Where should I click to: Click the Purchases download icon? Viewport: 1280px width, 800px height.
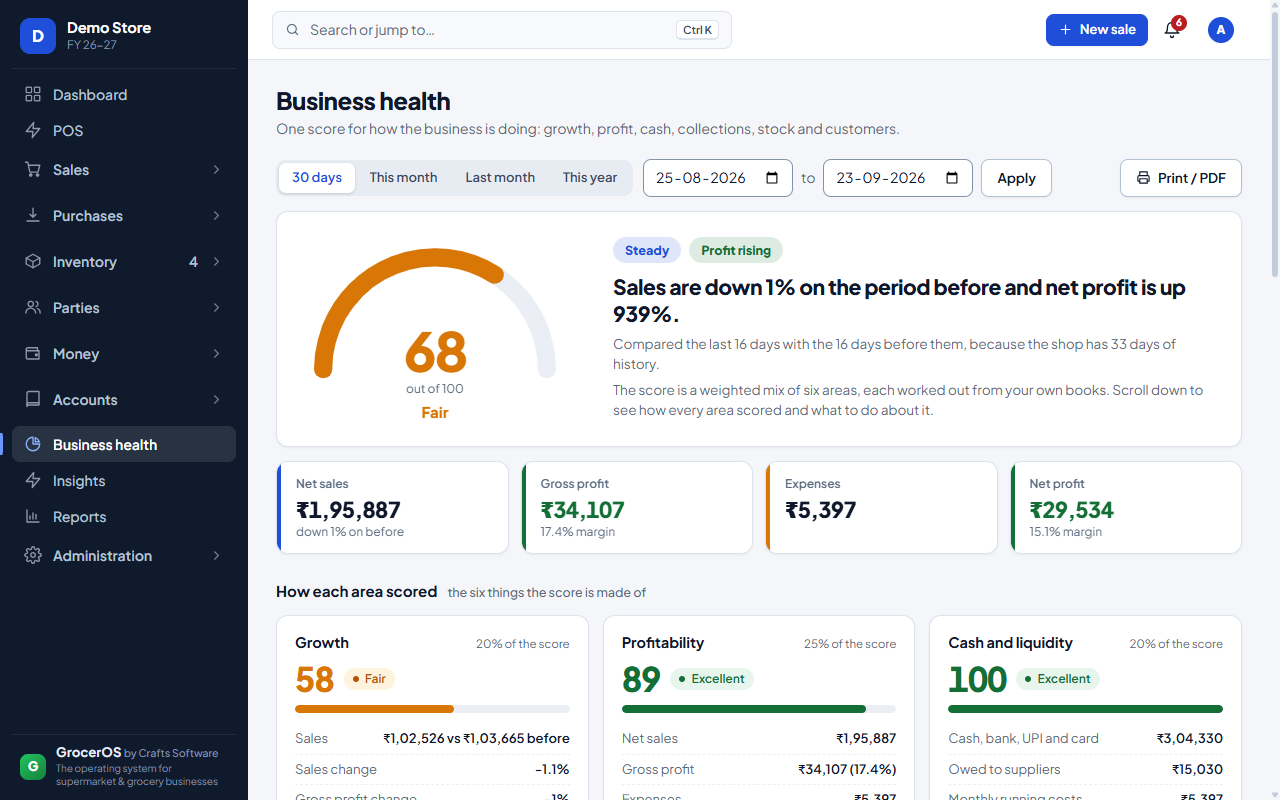pyautogui.click(x=33, y=216)
